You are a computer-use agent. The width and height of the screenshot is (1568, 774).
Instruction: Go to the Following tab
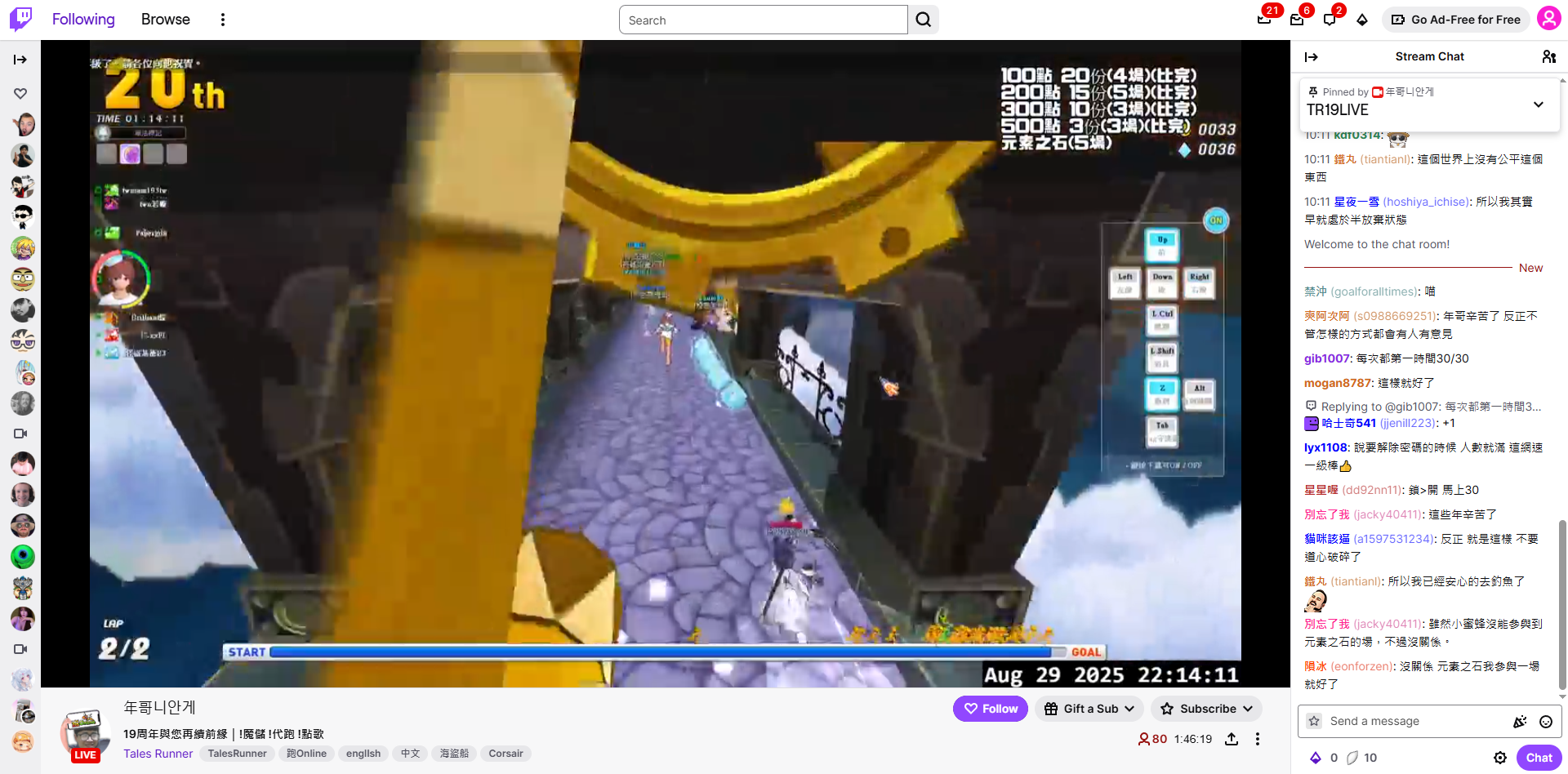pos(83,20)
